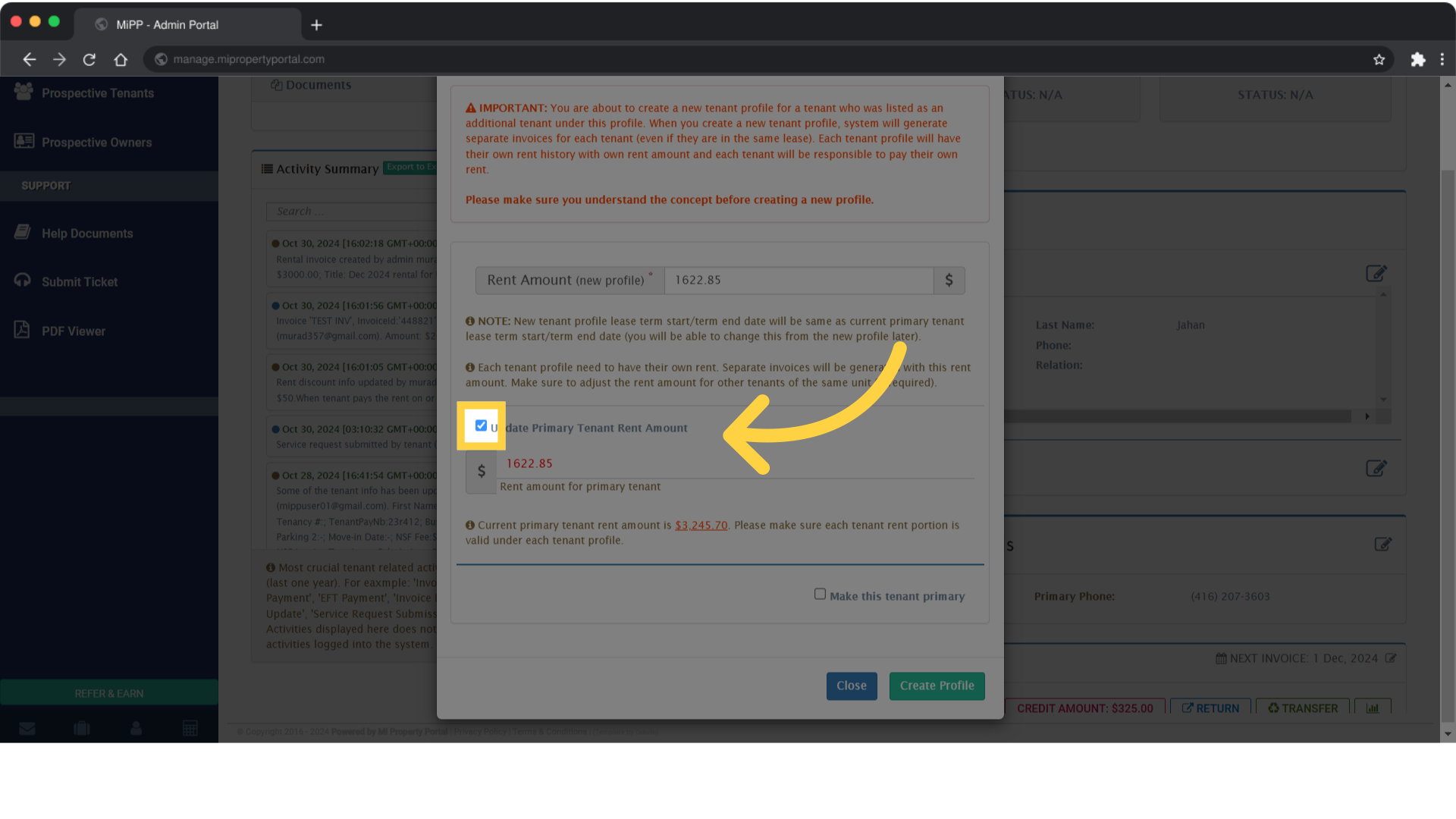Click the Help Documents book icon
The image size is (1456, 819).
(x=23, y=232)
